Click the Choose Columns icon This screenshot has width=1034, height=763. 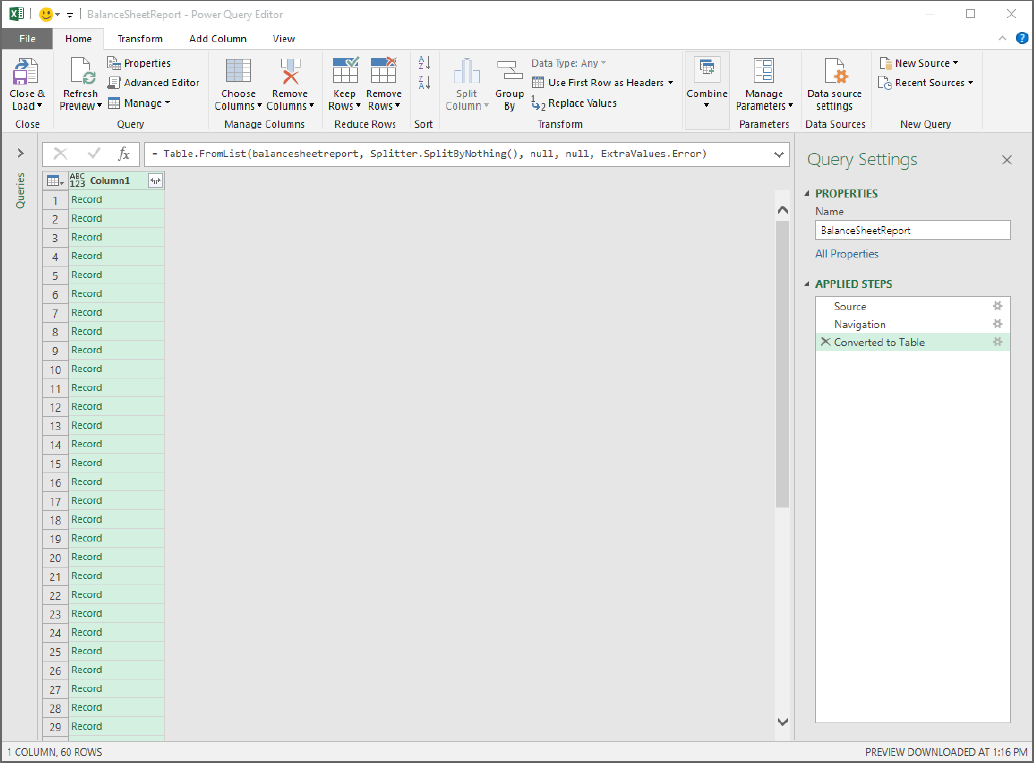pyautogui.click(x=238, y=72)
